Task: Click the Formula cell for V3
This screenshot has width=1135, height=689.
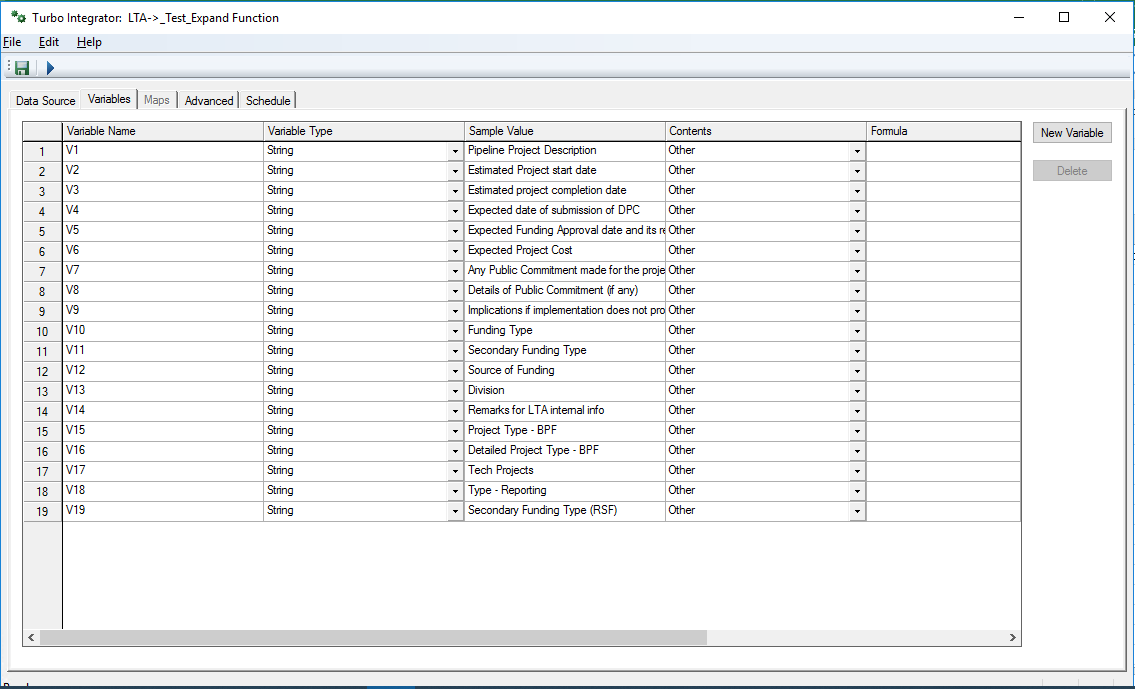Action: [943, 190]
